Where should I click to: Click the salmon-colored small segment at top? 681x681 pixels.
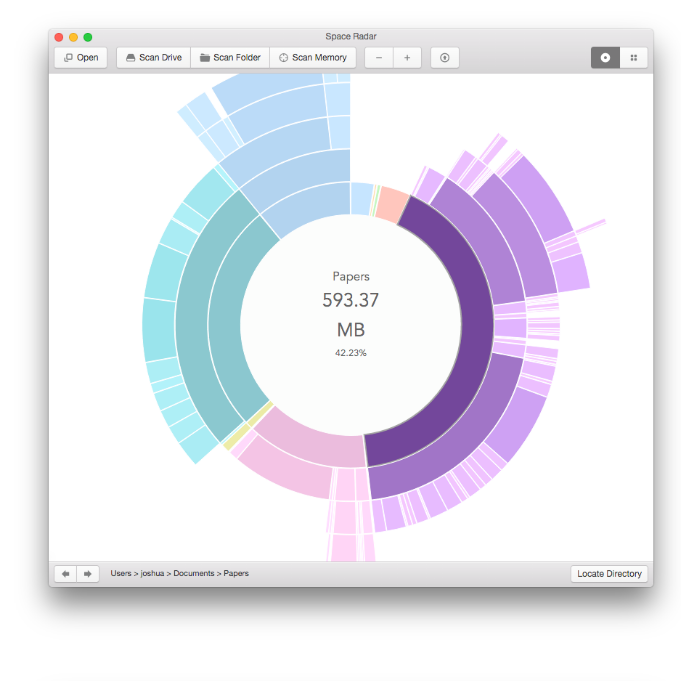click(x=390, y=198)
